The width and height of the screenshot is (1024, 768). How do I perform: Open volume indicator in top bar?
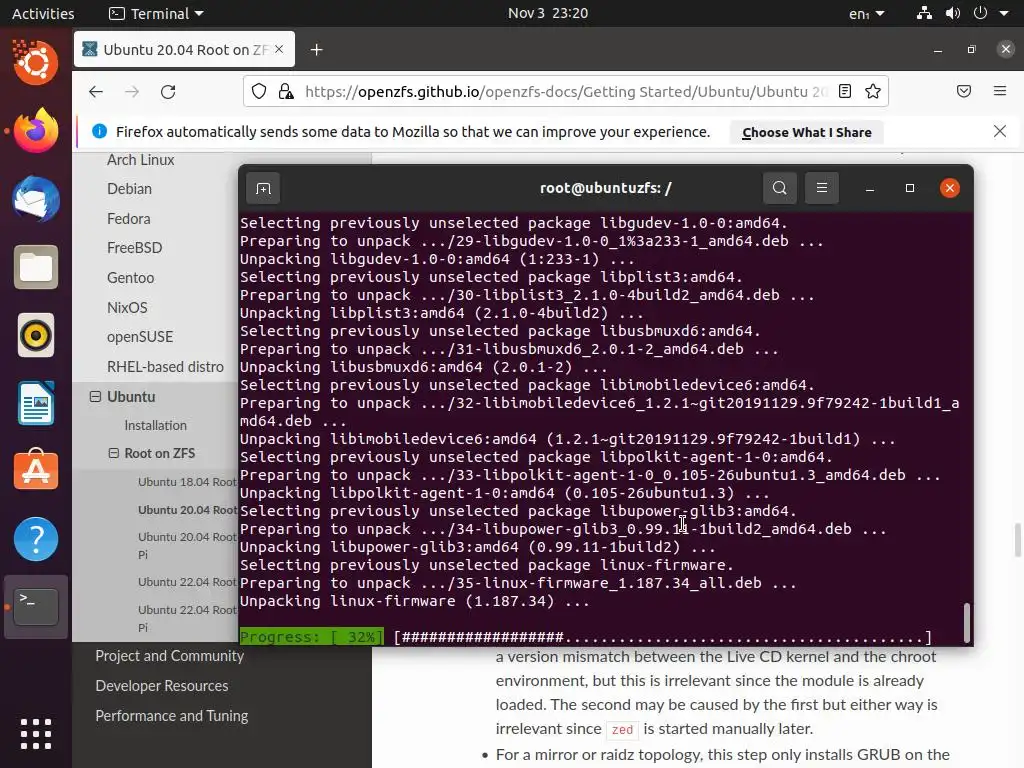click(x=953, y=13)
